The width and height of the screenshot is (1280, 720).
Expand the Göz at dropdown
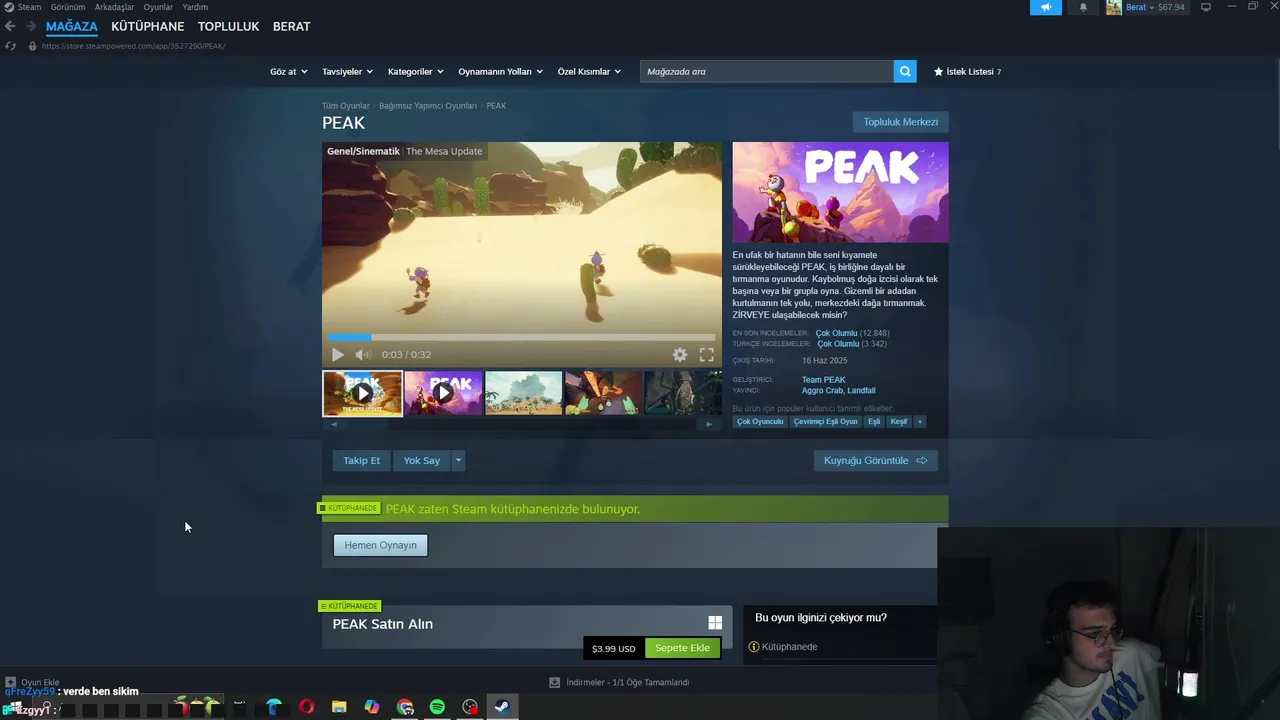pos(287,72)
